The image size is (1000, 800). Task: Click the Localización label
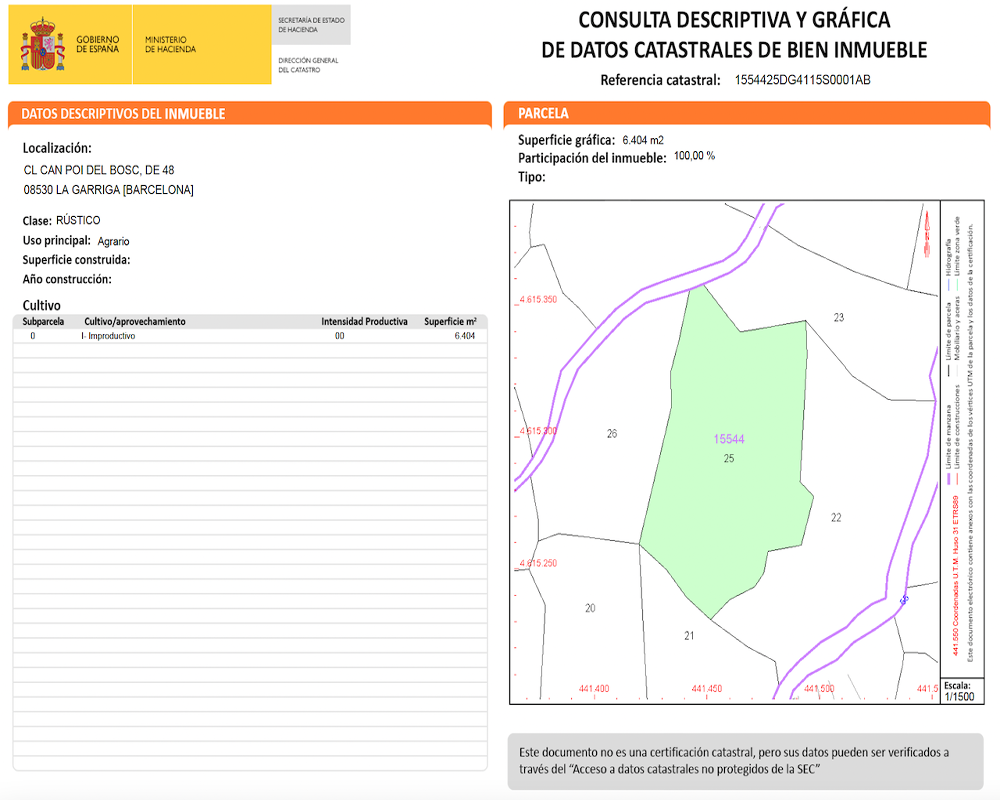click(57, 148)
